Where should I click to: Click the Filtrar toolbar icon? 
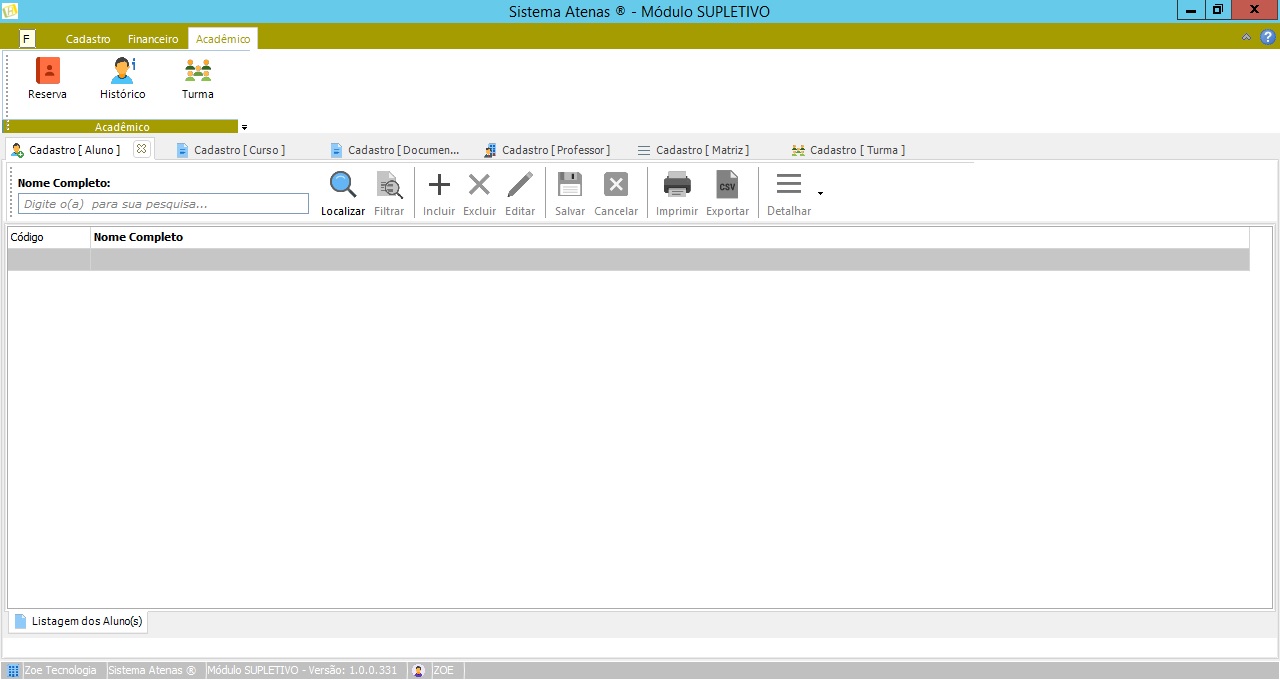tap(389, 185)
